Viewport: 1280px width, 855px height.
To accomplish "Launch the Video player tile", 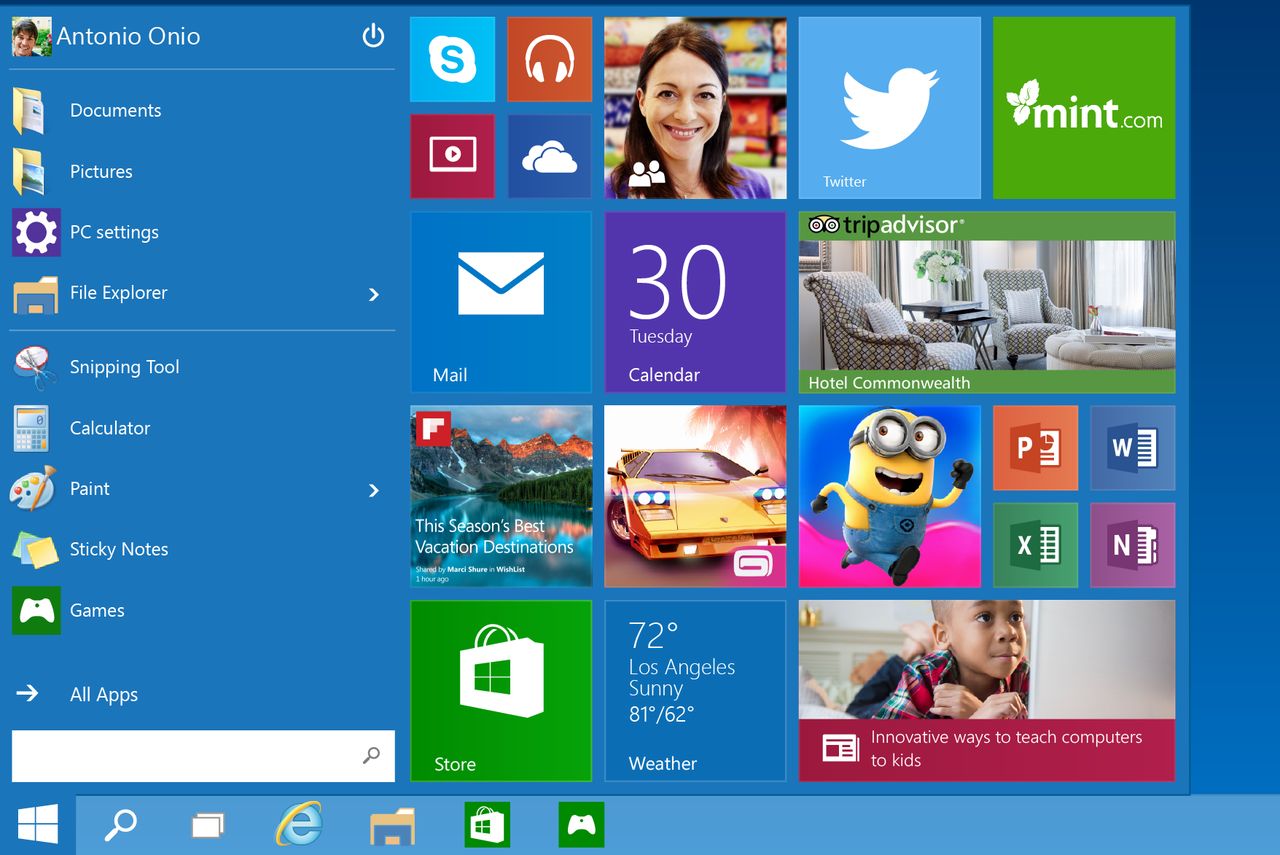I will click(452, 156).
